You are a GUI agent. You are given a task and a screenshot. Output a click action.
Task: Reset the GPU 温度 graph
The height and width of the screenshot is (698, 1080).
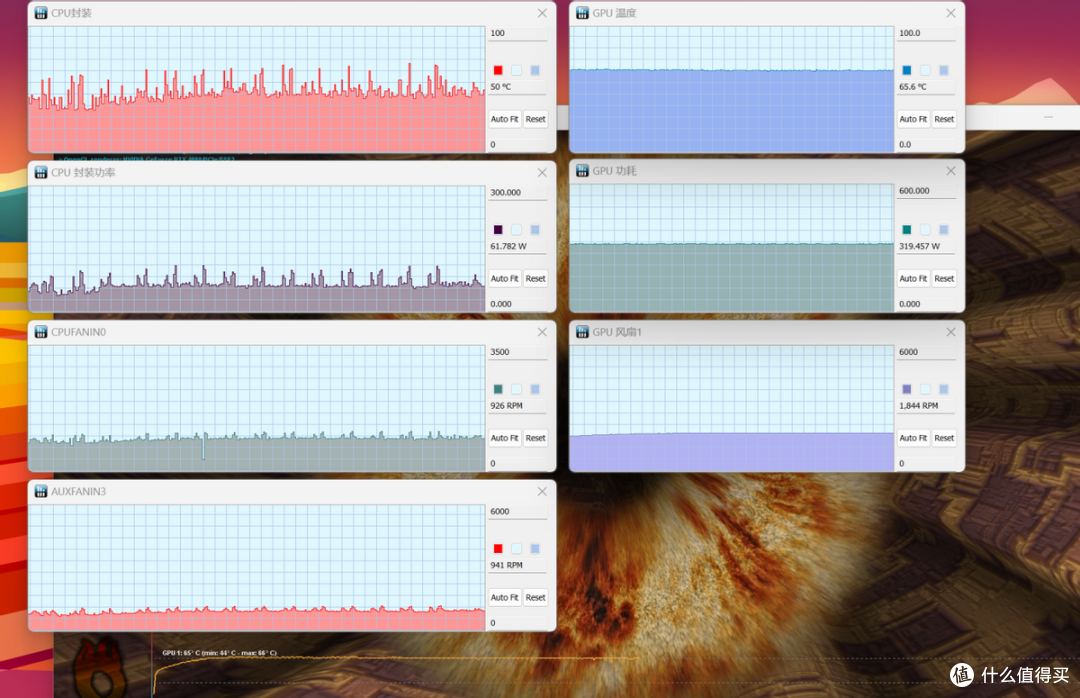[x=944, y=119]
